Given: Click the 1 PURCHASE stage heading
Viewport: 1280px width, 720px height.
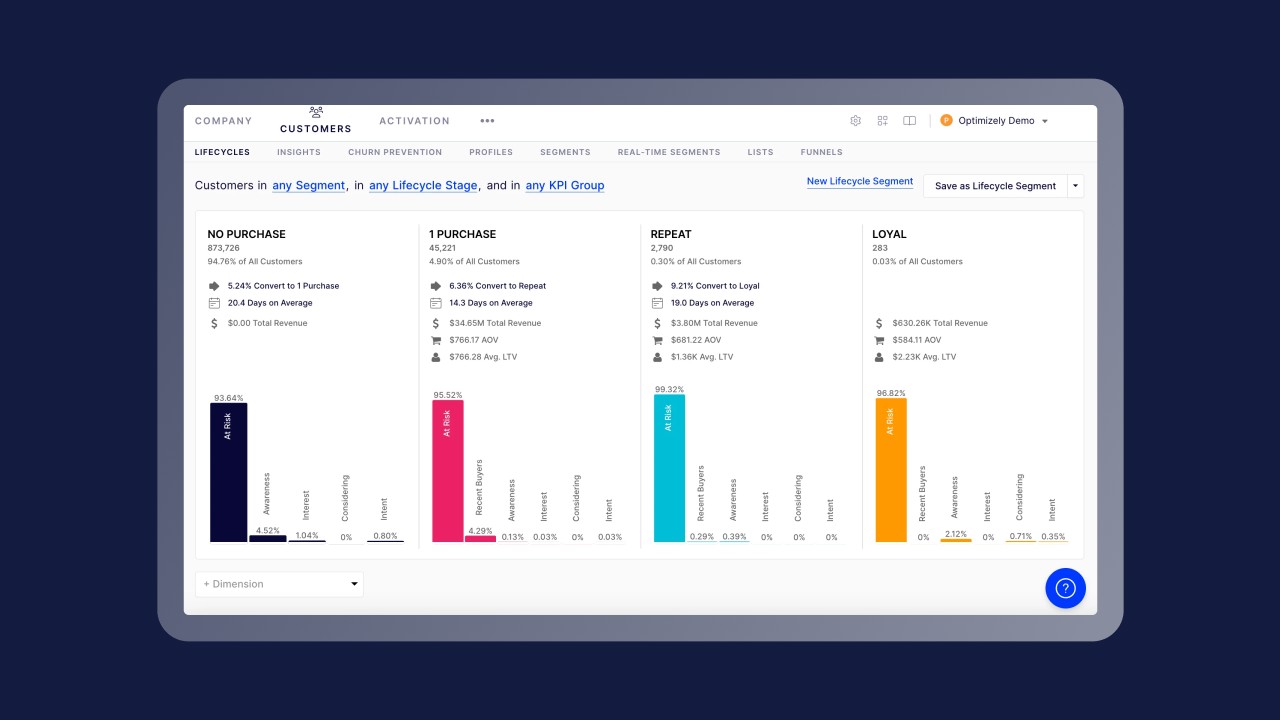Looking at the screenshot, I should point(462,234).
